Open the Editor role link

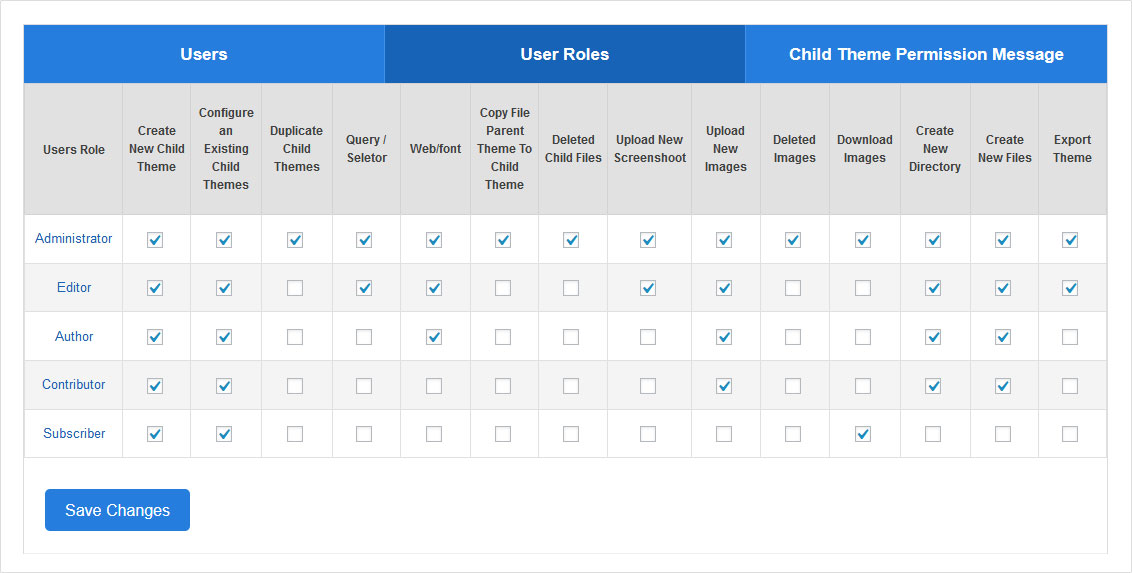click(x=74, y=288)
